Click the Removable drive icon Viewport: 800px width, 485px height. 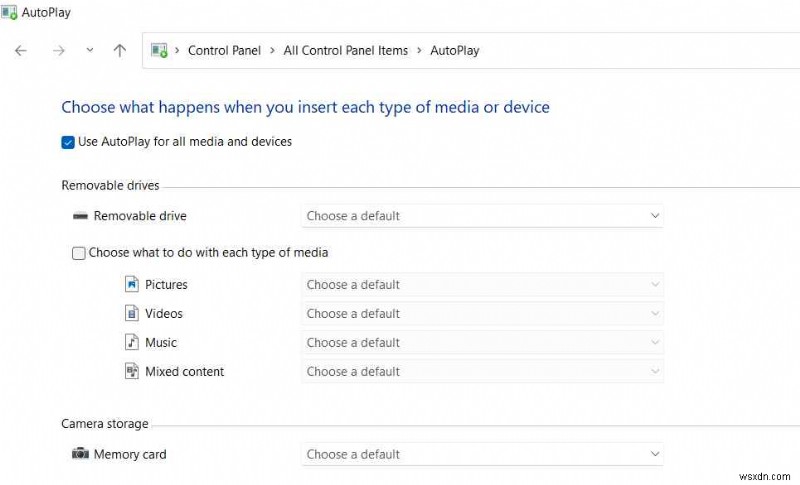point(80,216)
